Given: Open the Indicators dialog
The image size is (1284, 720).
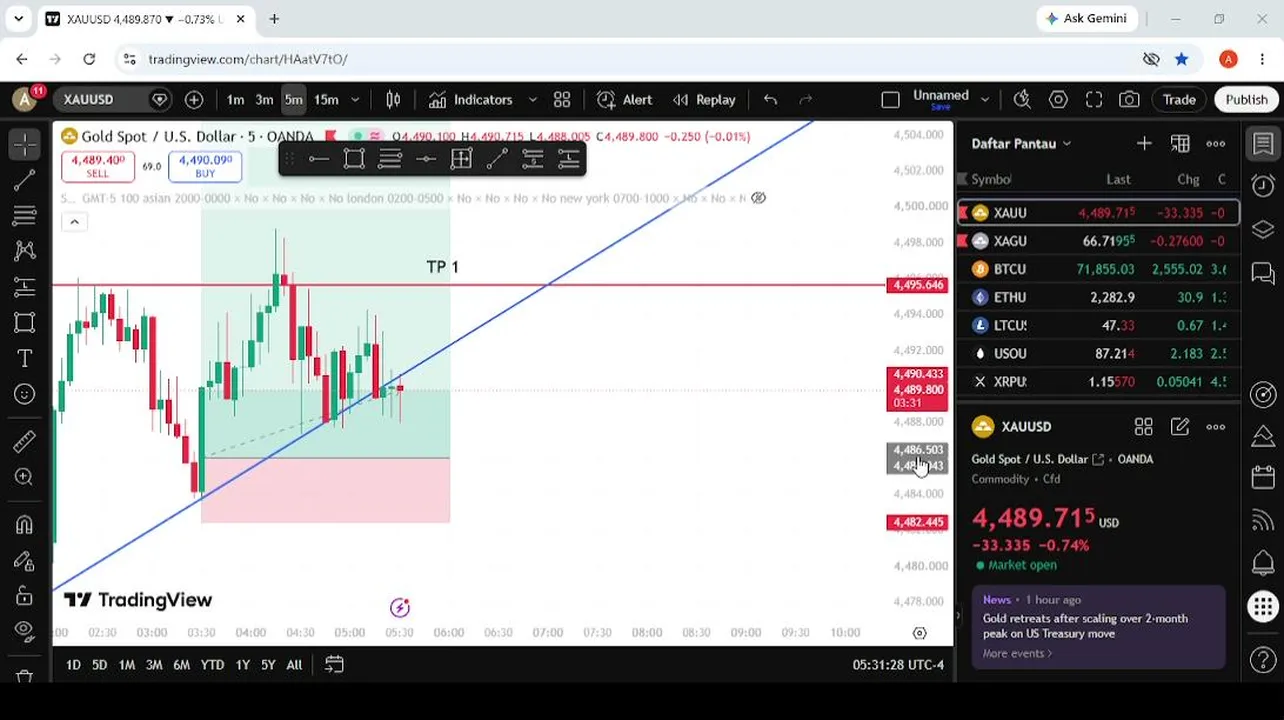Looking at the screenshot, I should click(470, 99).
